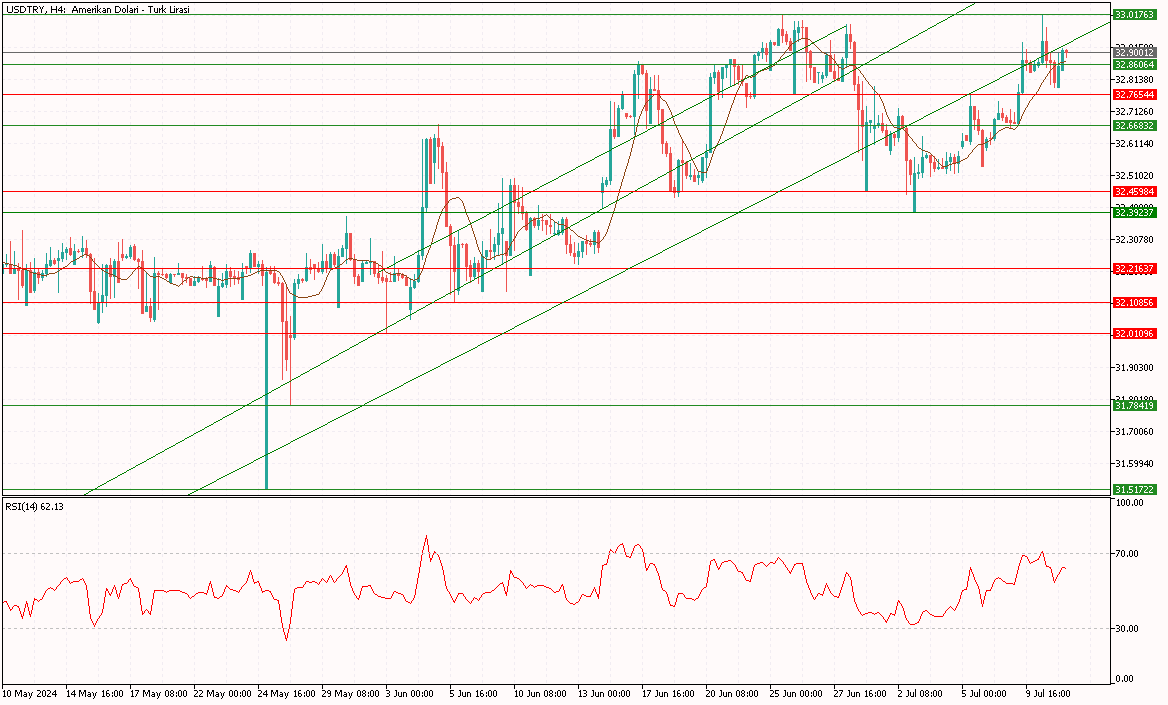Click the 30.00 RSI oversold level value
Viewport: 1168px width, 705px height.
coord(1128,629)
